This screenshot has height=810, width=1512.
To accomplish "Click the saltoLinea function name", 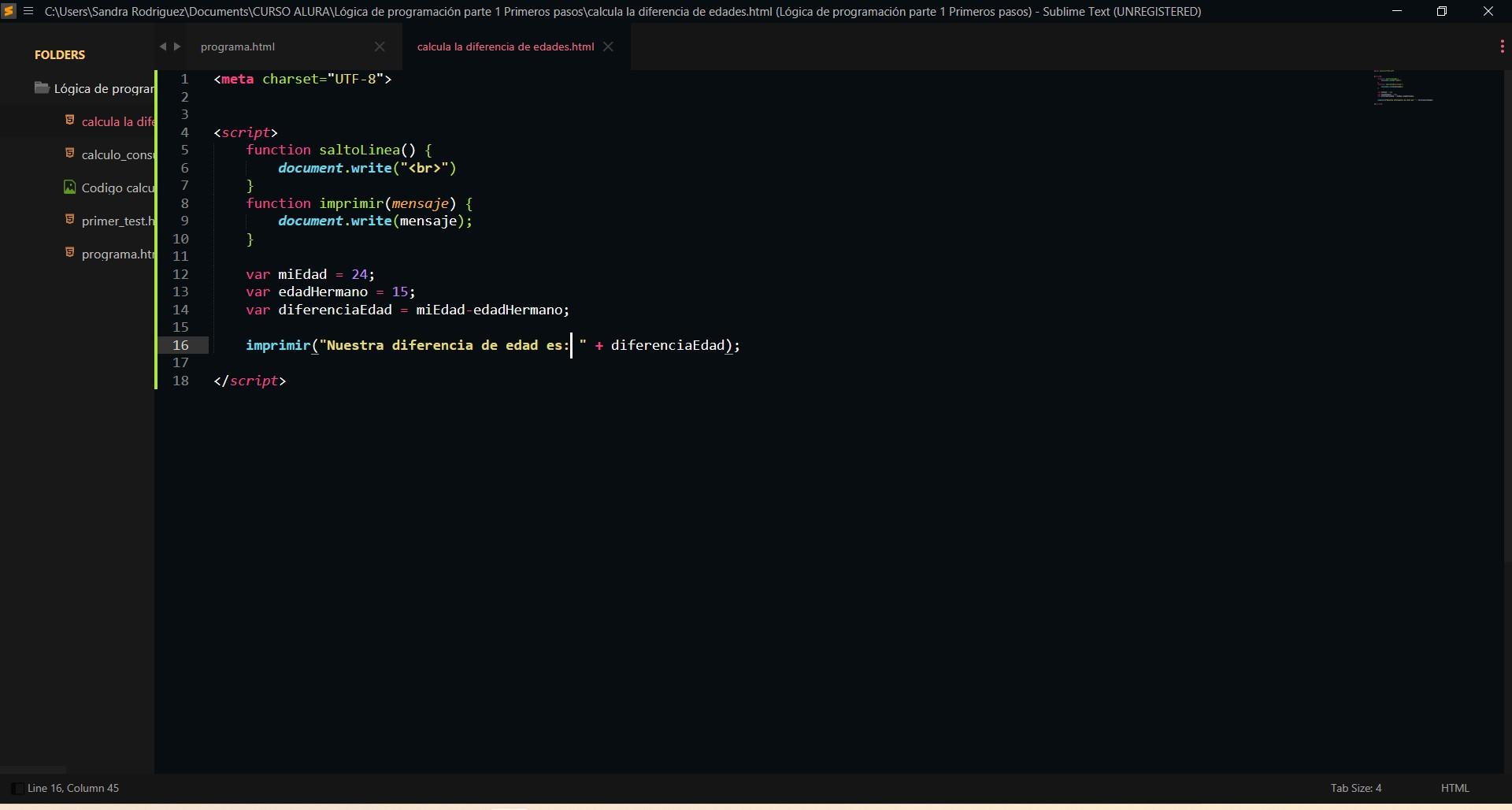I will [359, 150].
